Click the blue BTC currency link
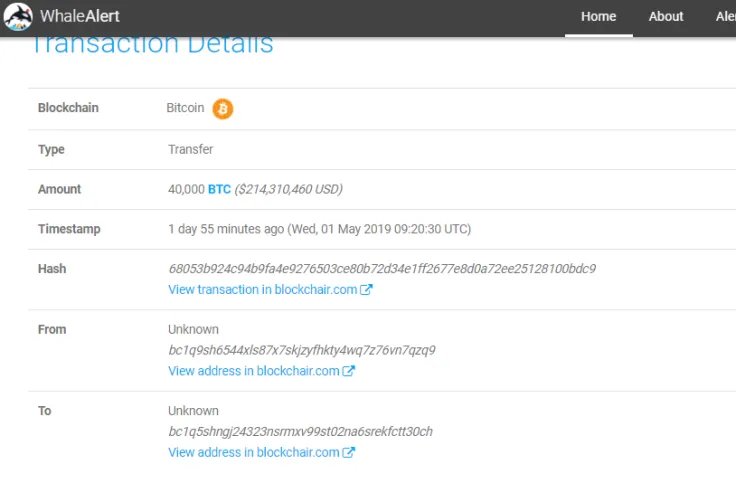Image resolution: width=736 pixels, height=502 pixels. 219,189
